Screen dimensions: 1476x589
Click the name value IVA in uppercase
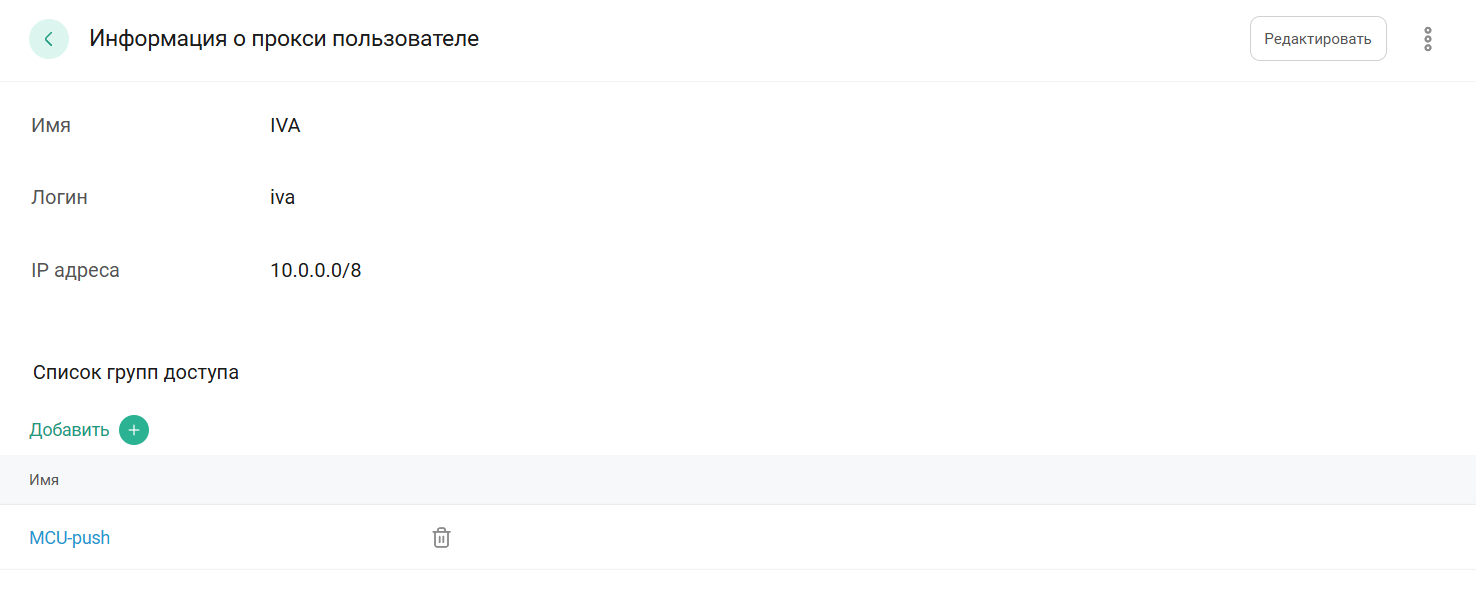point(285,126)
